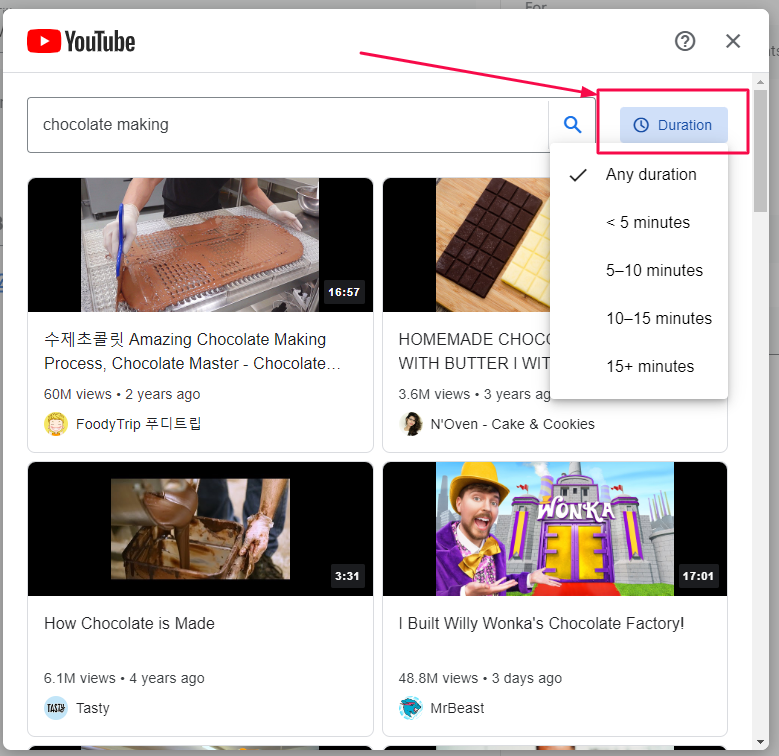The image size is (779, 756).
Task: Click channel name N'Oven - Cake & Cookies
Action: pyautogui.click(x=512, y=424)
